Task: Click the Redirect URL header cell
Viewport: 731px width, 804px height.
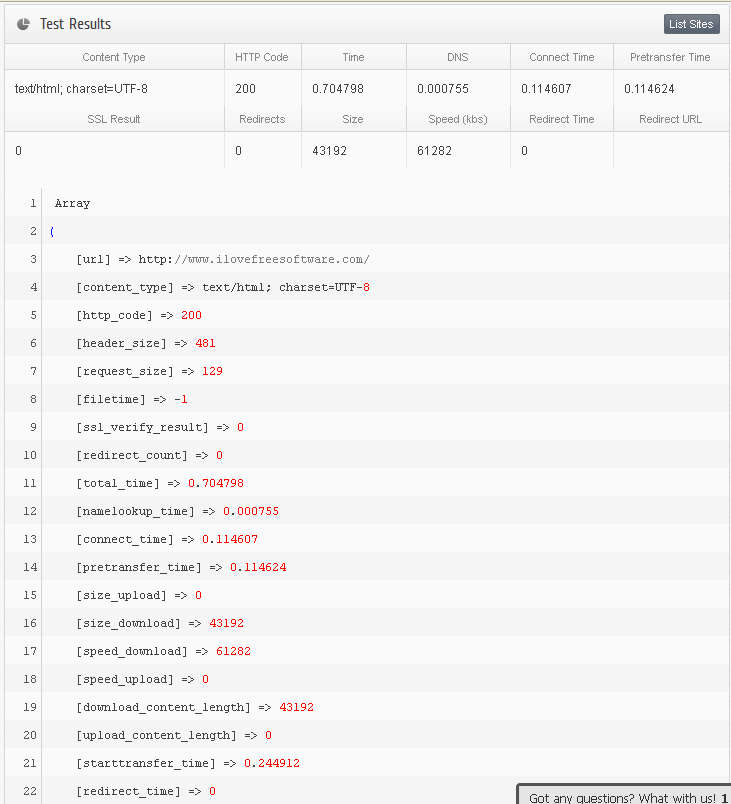Action: pos(670,119)
